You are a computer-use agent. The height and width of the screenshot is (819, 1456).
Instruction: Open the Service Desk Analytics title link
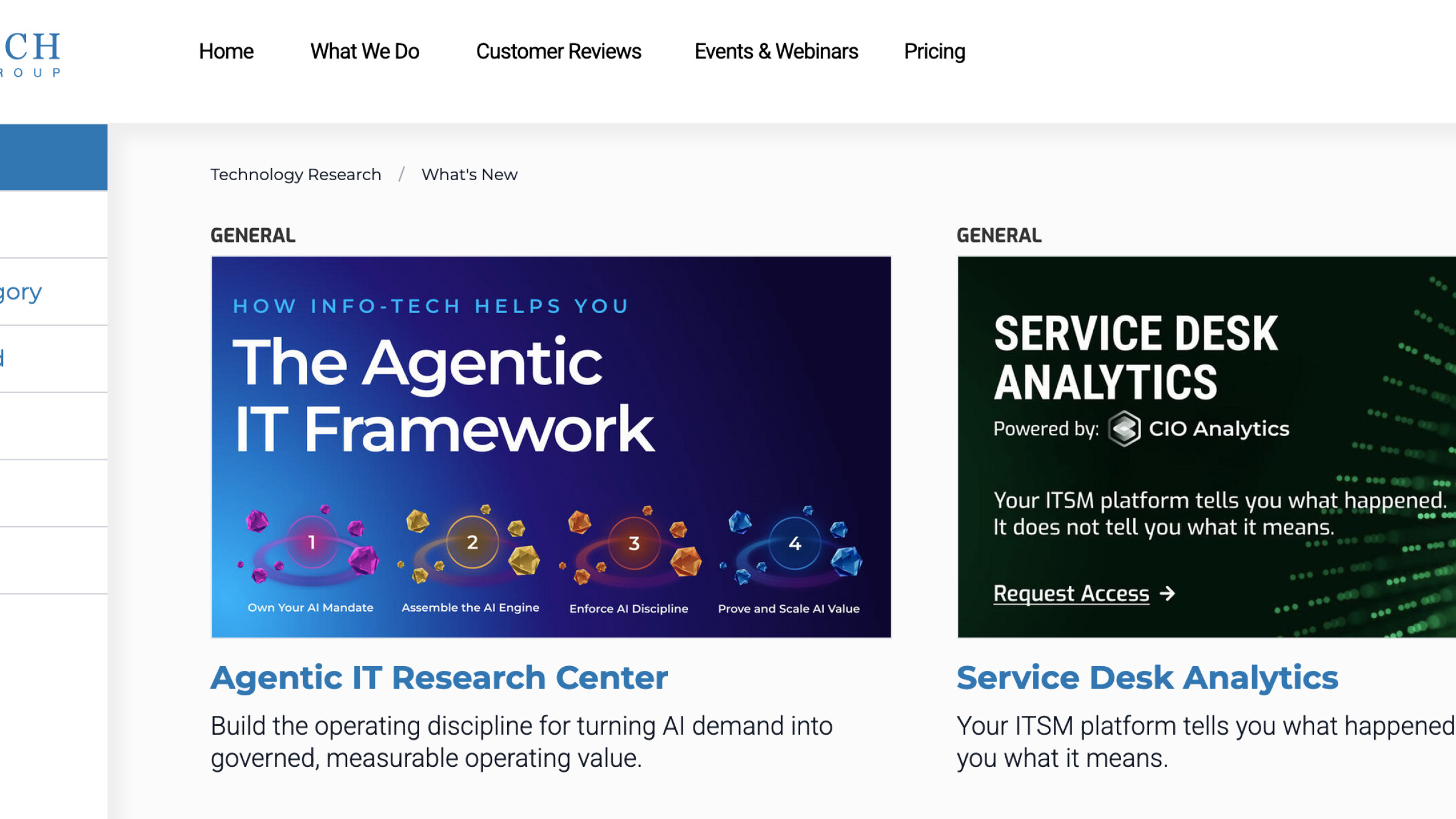coord(1147,678)
